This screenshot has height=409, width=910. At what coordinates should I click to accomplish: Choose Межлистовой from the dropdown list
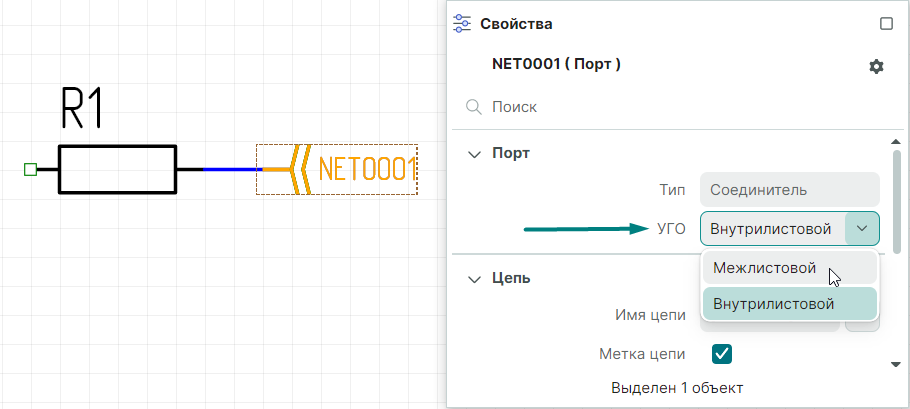(x=764, y=268)
